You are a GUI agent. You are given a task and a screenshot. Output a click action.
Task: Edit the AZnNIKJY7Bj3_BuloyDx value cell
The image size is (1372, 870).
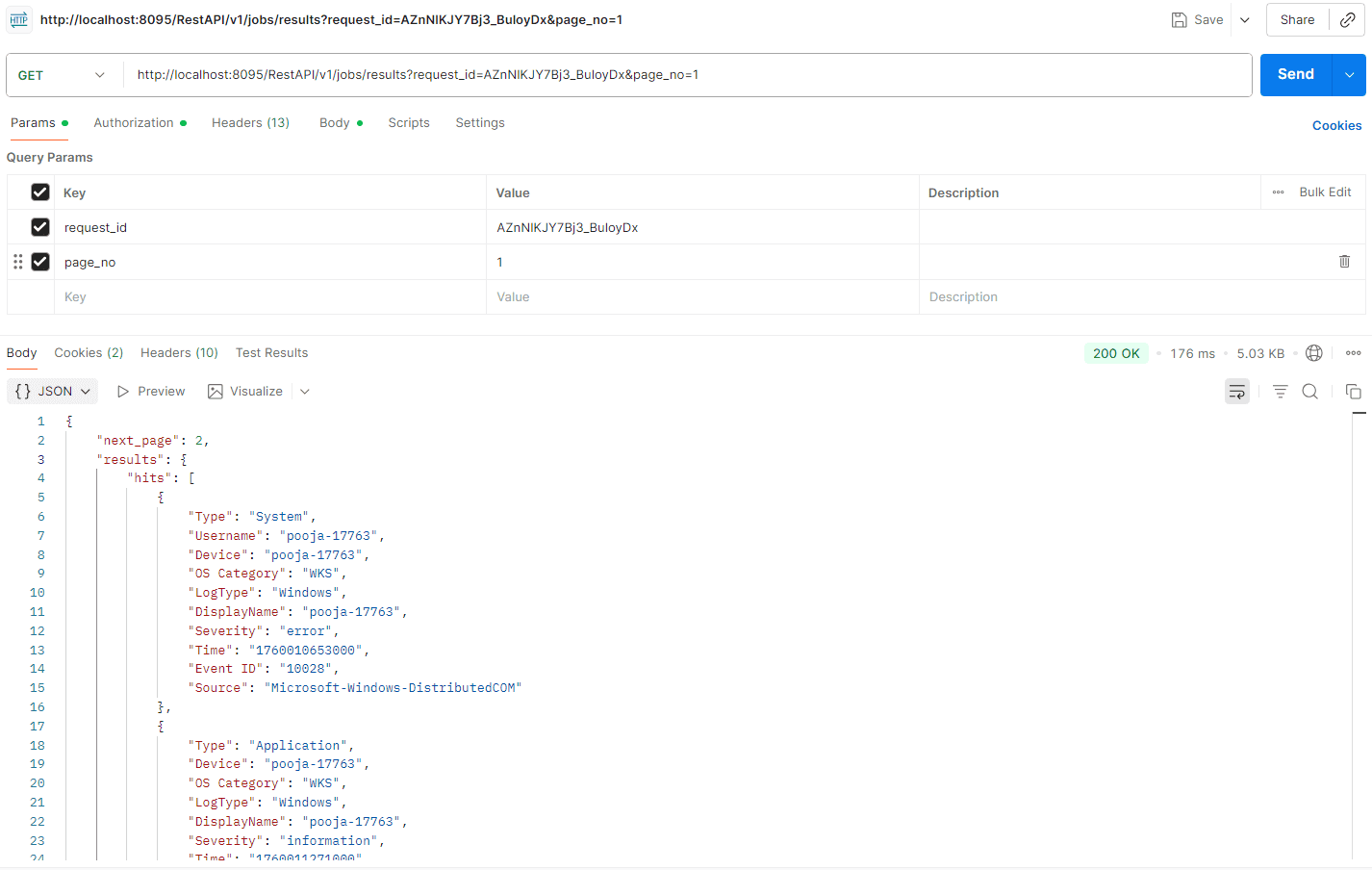pos(702,227)
